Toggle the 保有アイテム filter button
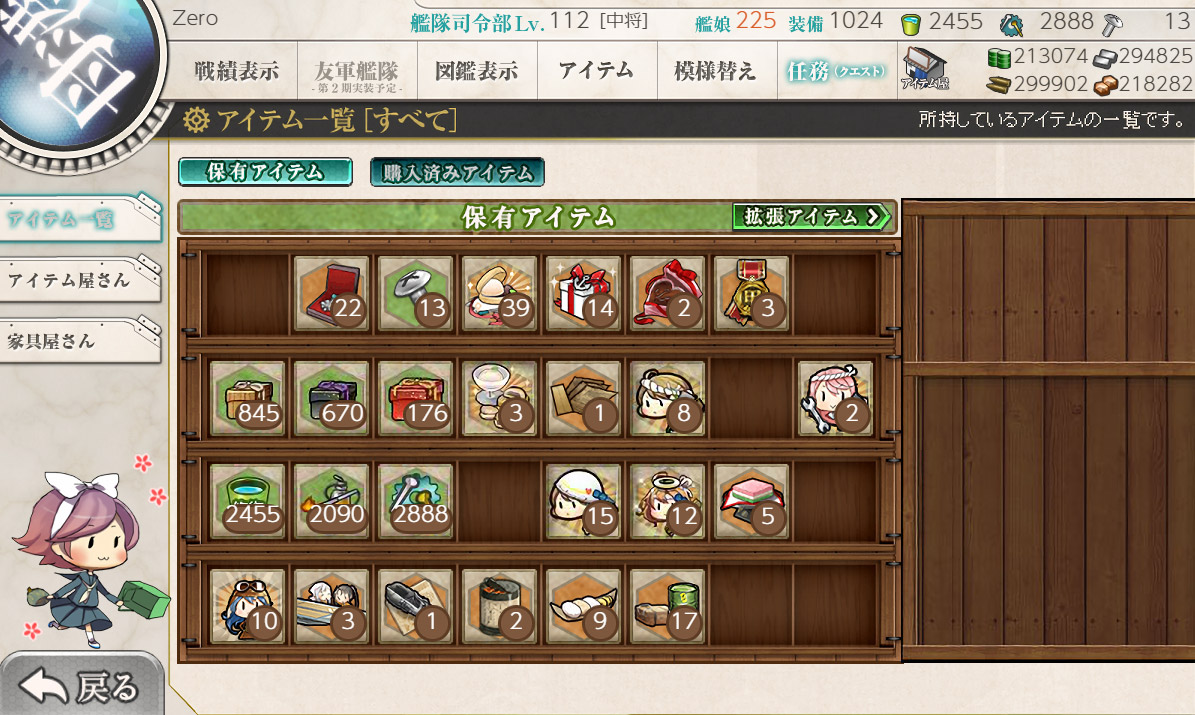The width and height of the screenshot is (1195, 715). 265,172
